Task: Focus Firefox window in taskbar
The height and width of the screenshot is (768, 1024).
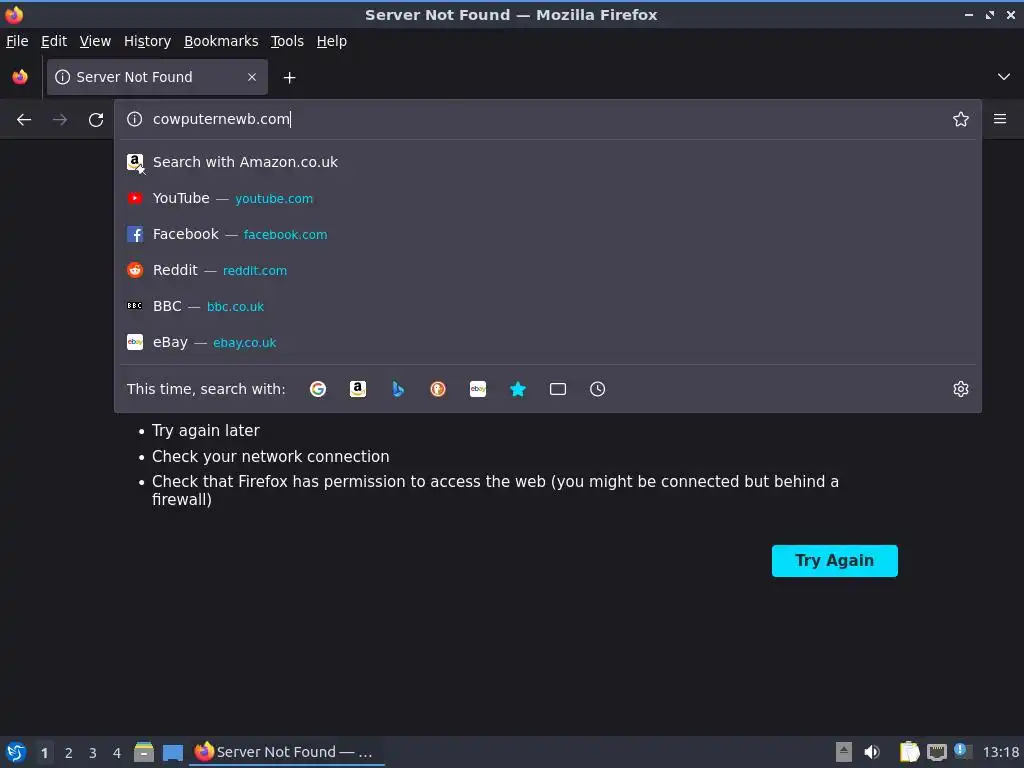Action: 287,752
